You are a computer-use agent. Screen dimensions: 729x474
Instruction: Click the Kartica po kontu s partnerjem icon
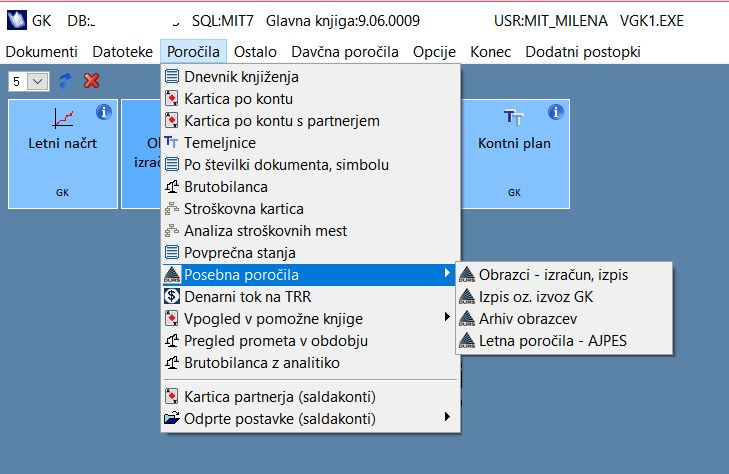pyautogui.click(x=172, y=120)
